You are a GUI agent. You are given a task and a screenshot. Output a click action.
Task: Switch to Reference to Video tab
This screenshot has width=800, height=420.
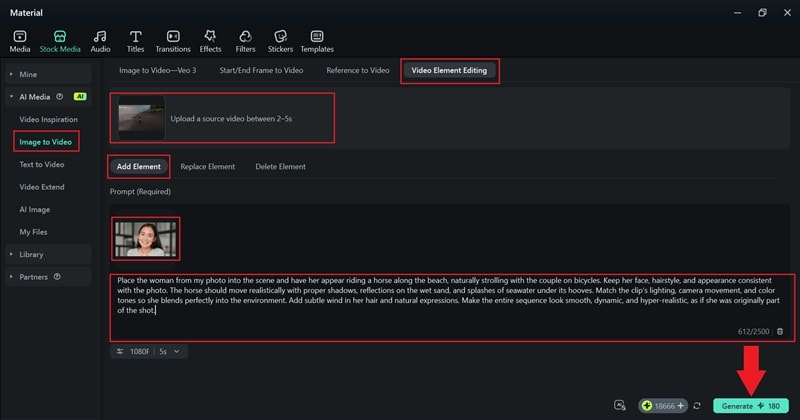point(358,70)
